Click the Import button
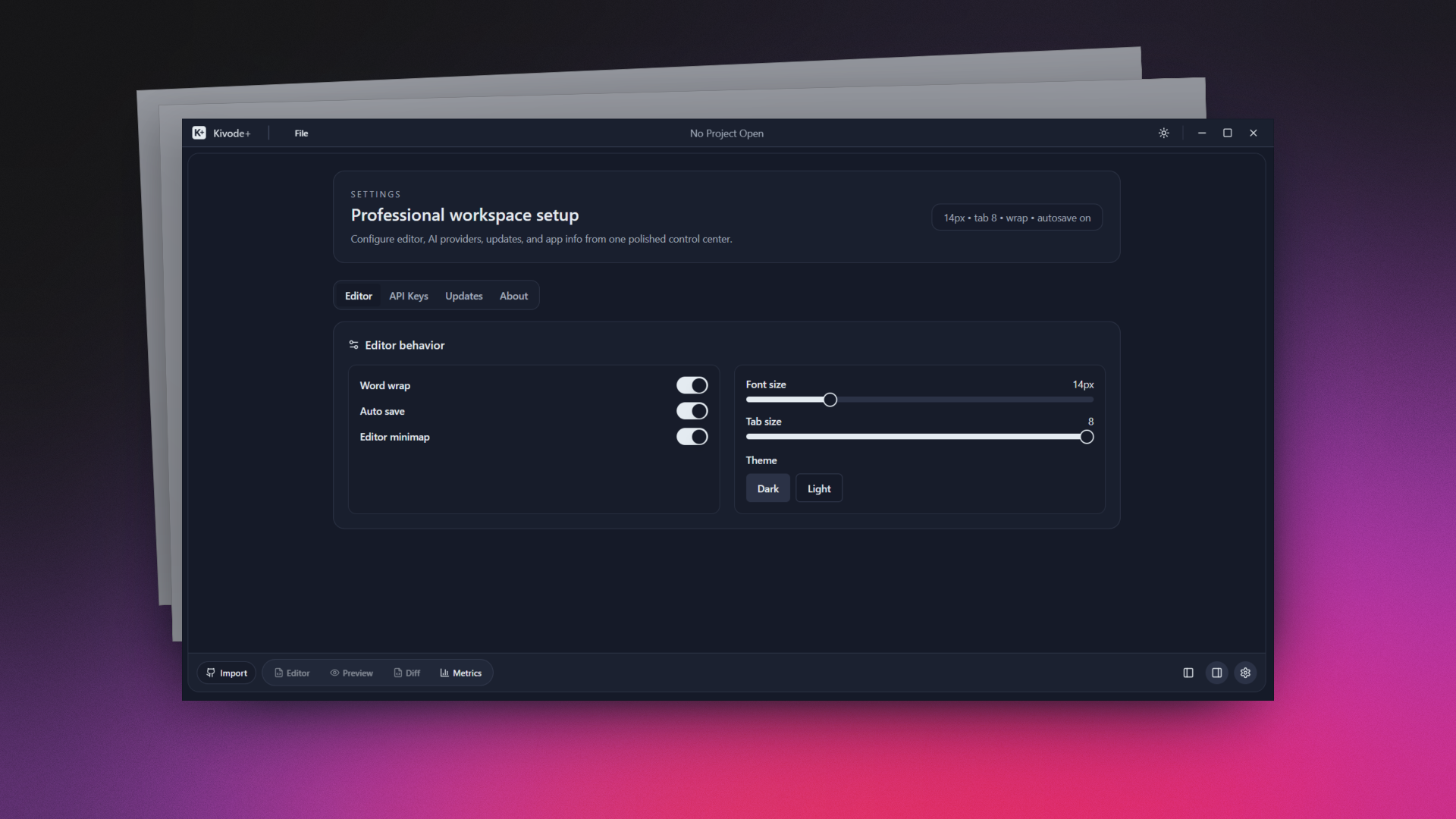 pos(227,673)
